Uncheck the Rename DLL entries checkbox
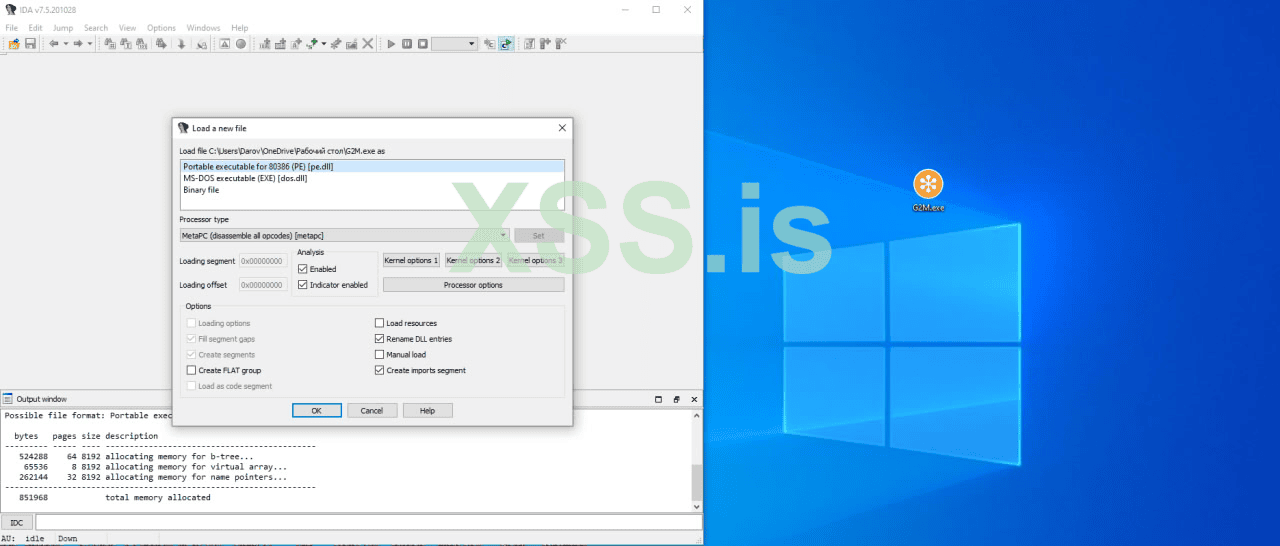1280x546 pixels. [x=379, y=339]
